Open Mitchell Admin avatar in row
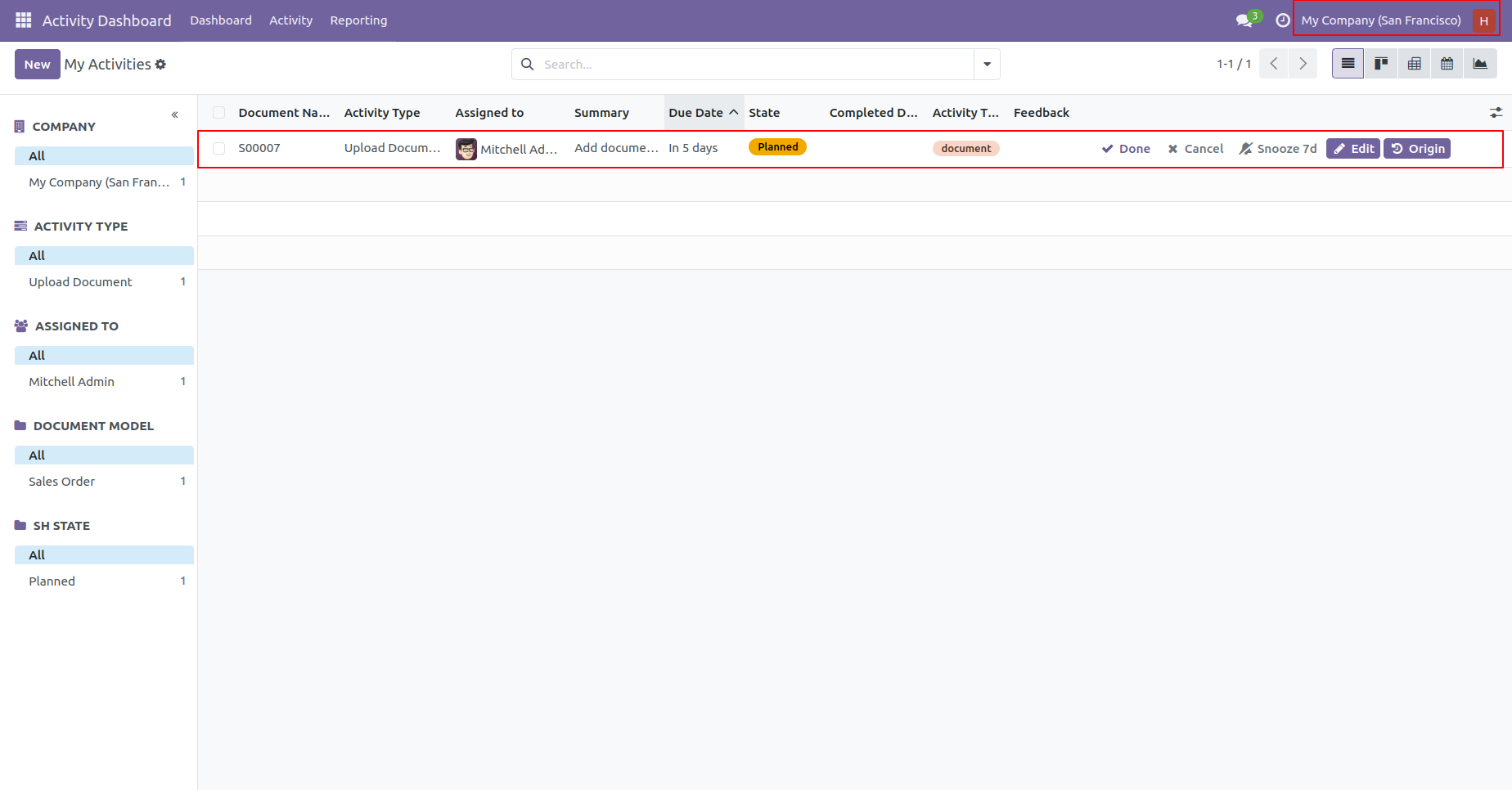1512x790 pixels. [466, 149]
